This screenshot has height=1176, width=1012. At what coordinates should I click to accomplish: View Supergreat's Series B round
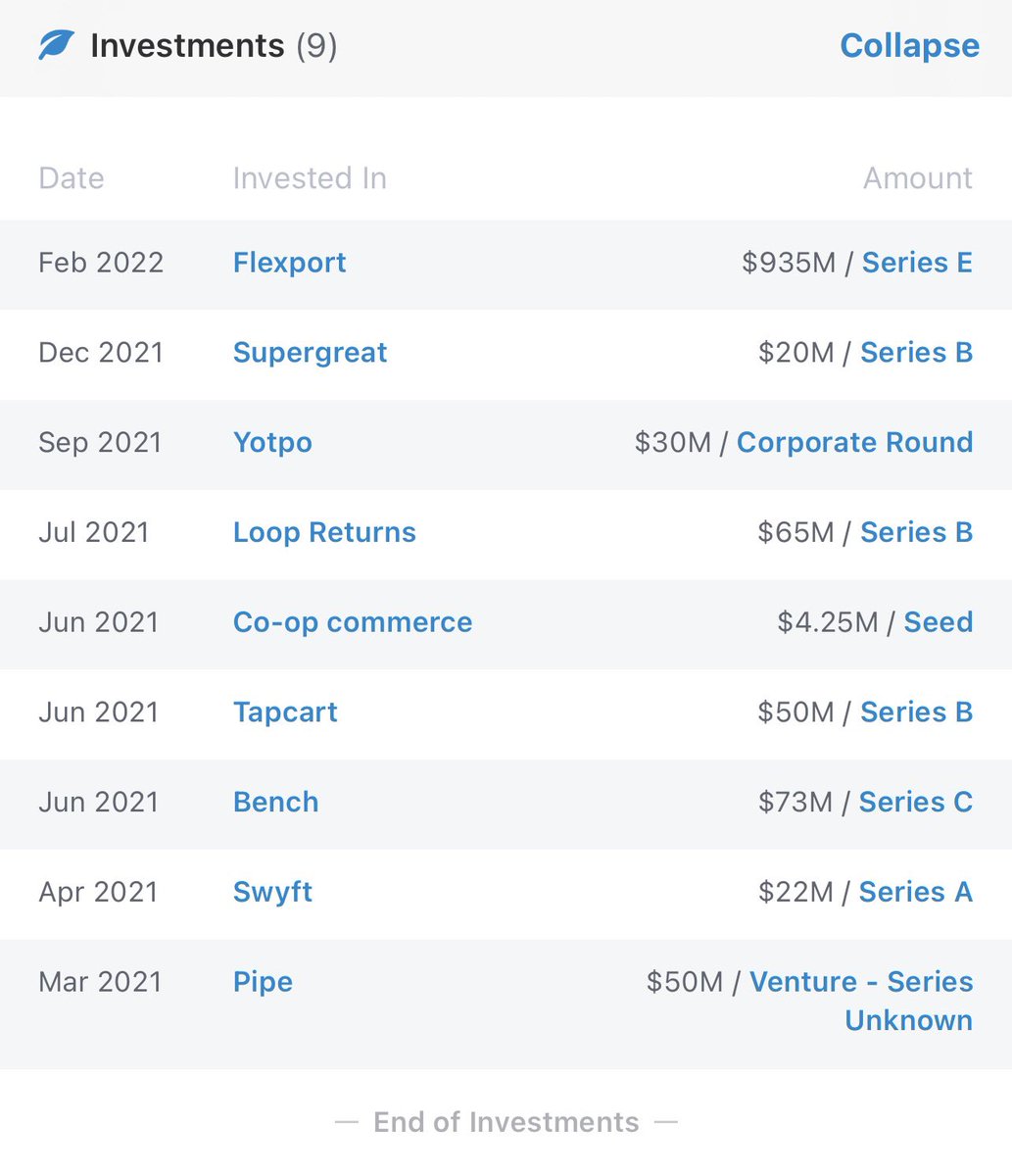pos(916,353)
